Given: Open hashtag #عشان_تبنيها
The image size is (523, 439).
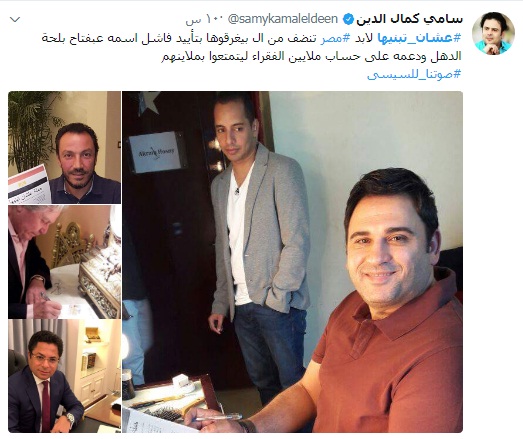Looking at the screenshot, I should [420, 38].
